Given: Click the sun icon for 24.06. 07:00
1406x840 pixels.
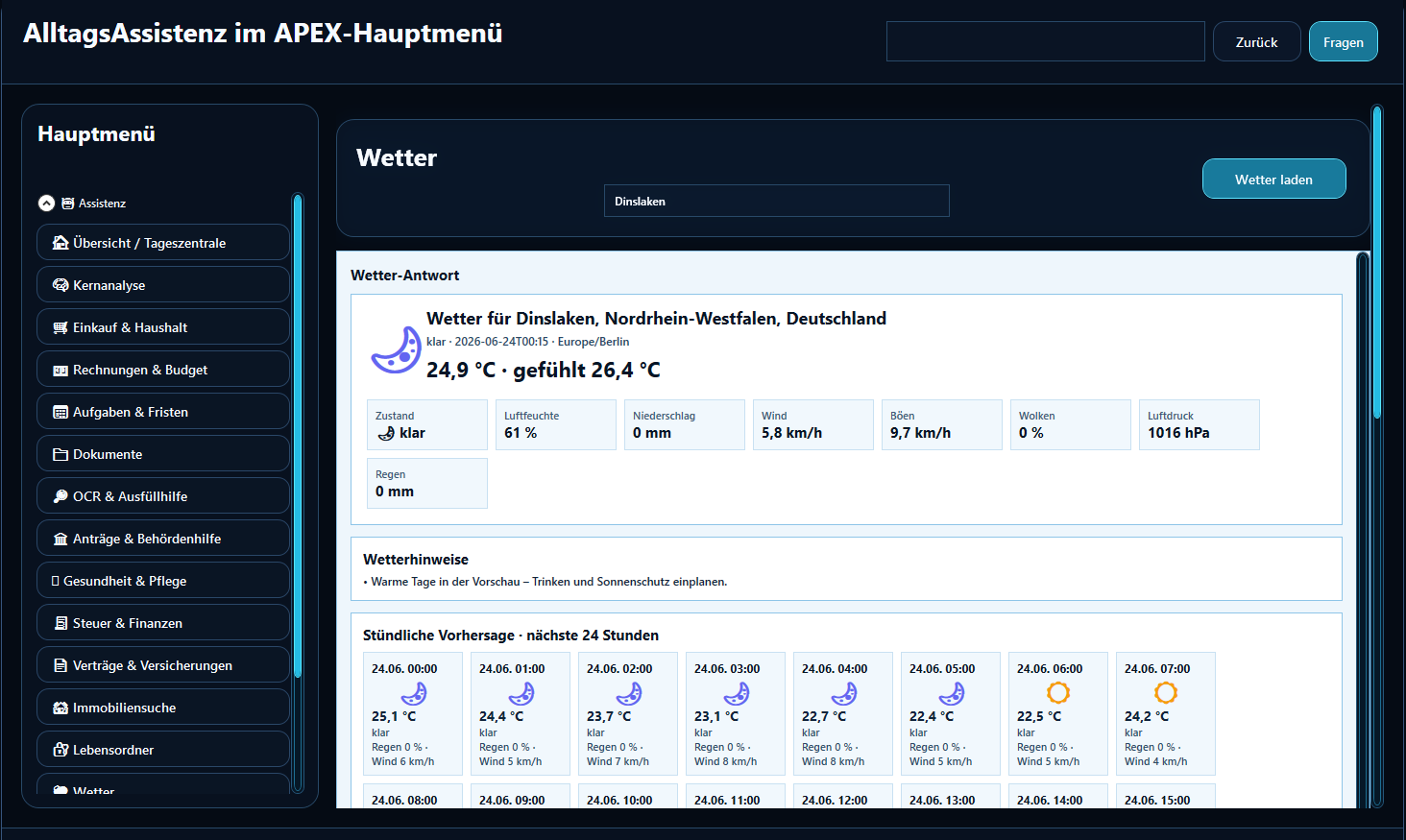Looking at the screenshot, I should click(1166, 692).
